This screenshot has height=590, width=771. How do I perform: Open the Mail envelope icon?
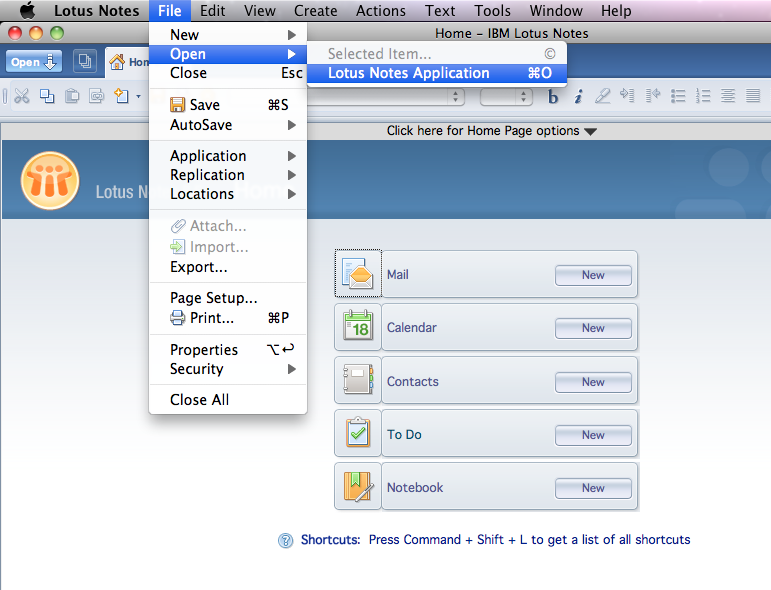(x=358, y=273)
